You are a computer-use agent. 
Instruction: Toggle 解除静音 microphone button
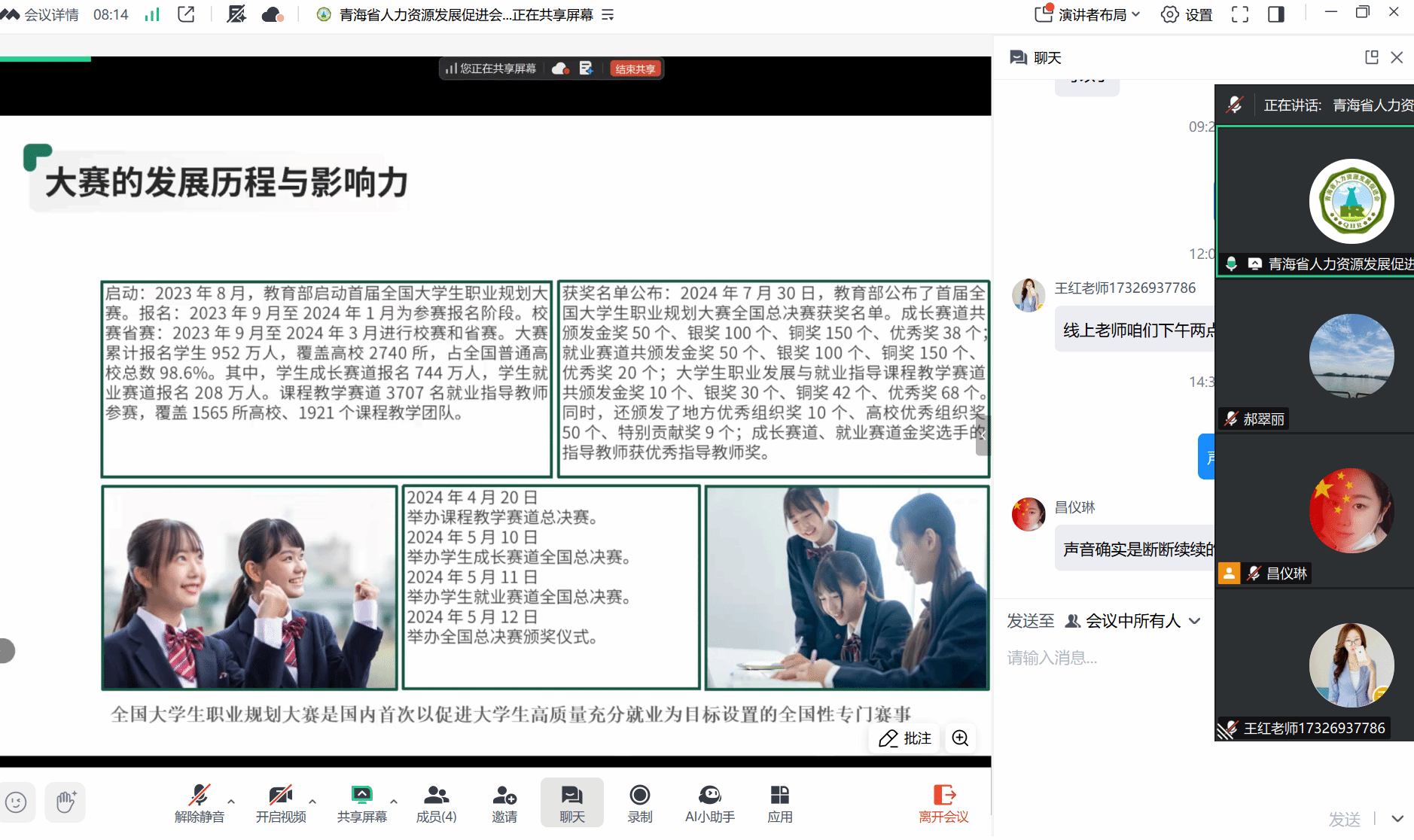(x=200, y=804)
